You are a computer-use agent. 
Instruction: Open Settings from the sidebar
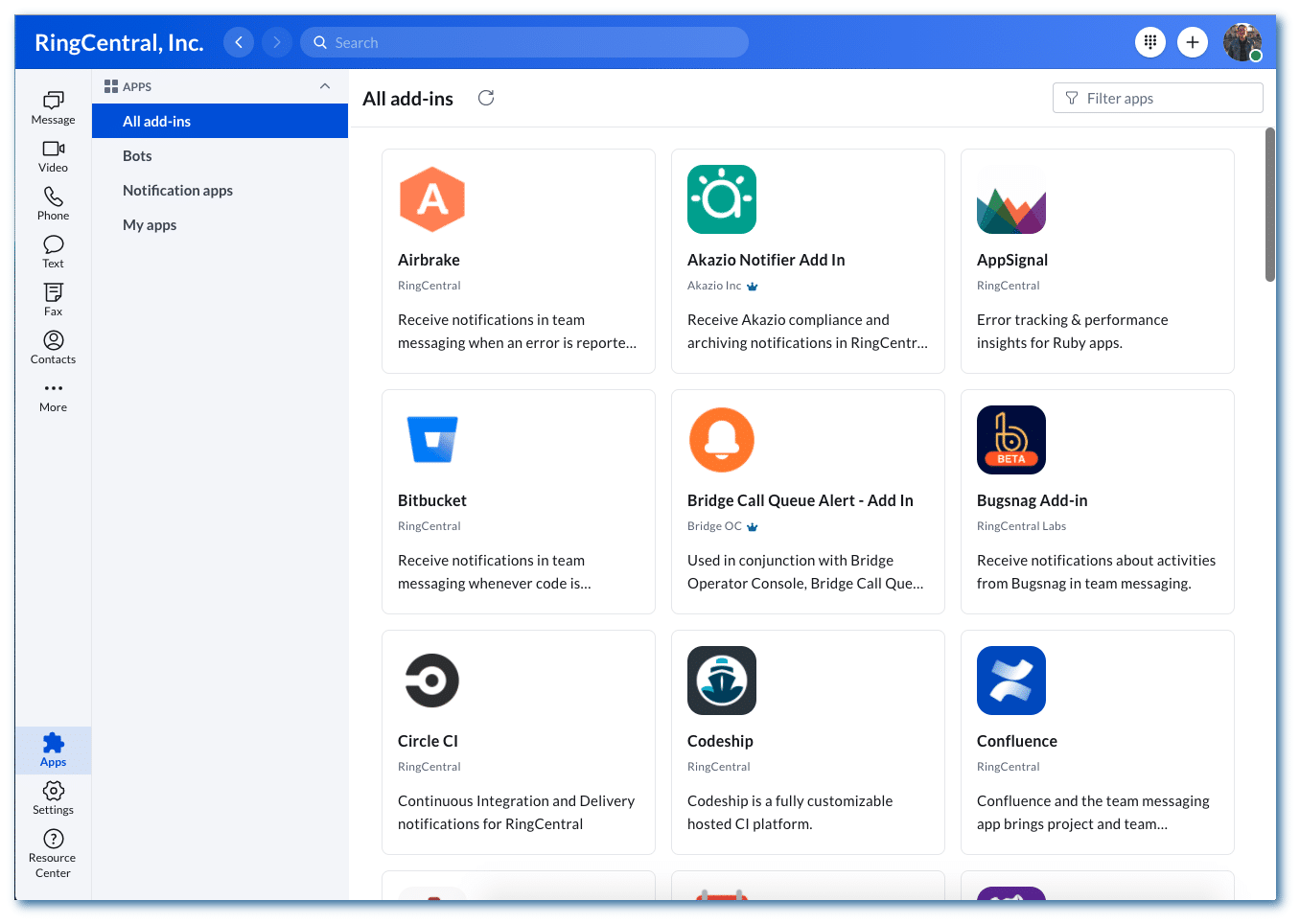click(x=53, y=798)
